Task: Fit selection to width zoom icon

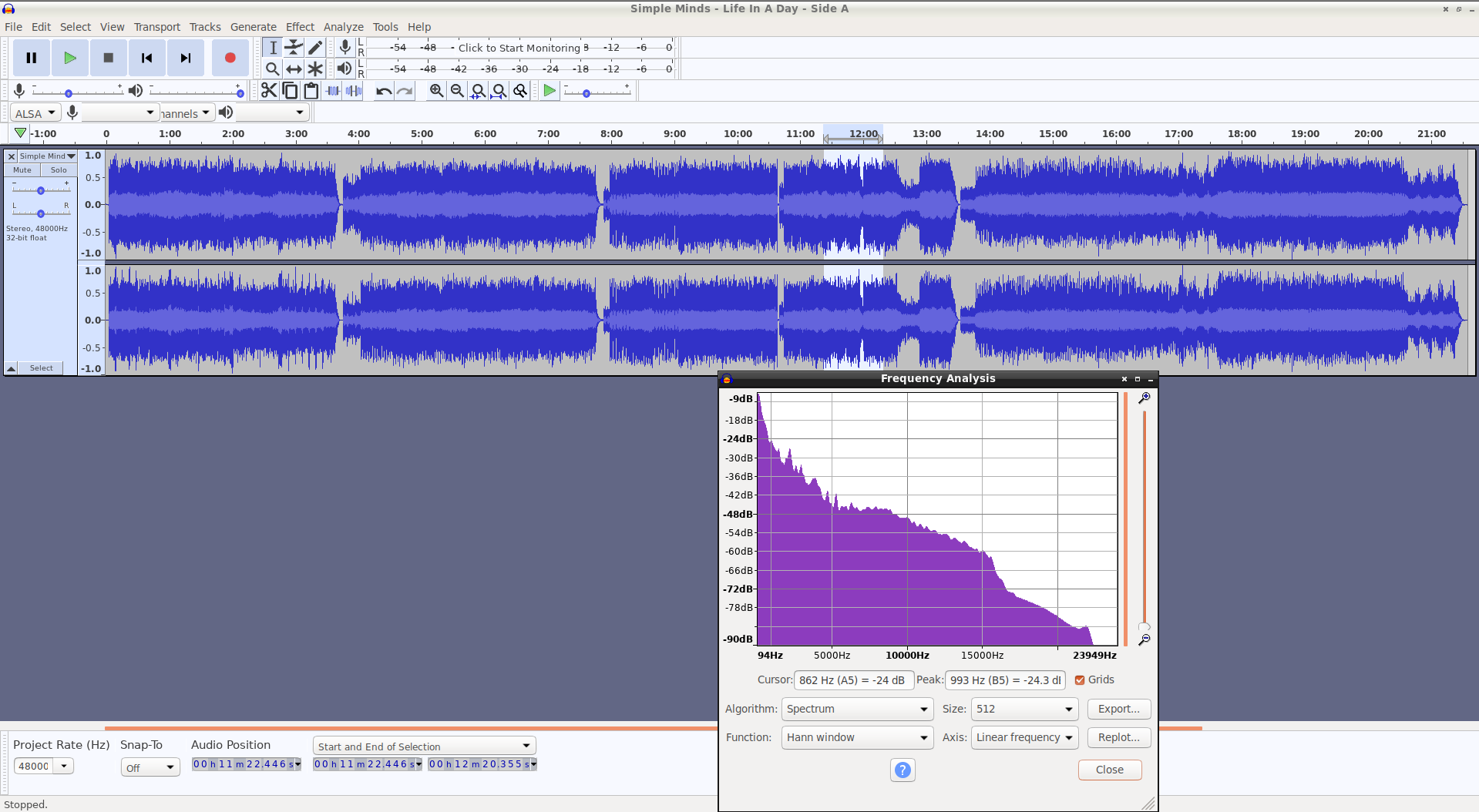Action: tap(479, 91)
